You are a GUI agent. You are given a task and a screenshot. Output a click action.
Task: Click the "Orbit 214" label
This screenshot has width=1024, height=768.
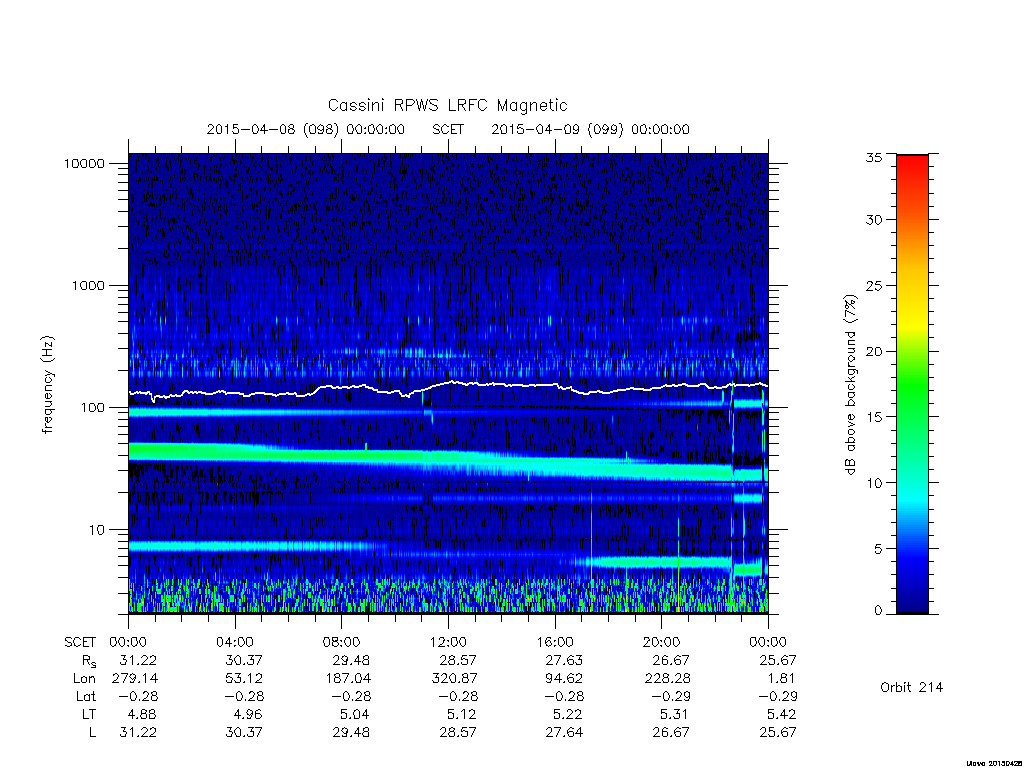tap(911, 687)
